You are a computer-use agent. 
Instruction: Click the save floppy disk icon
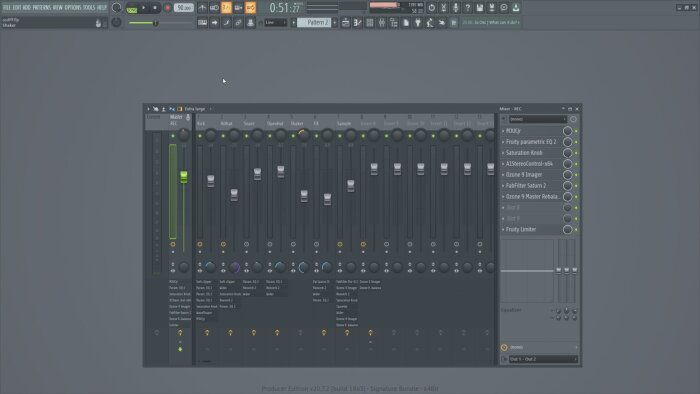(x=479, y=8)
